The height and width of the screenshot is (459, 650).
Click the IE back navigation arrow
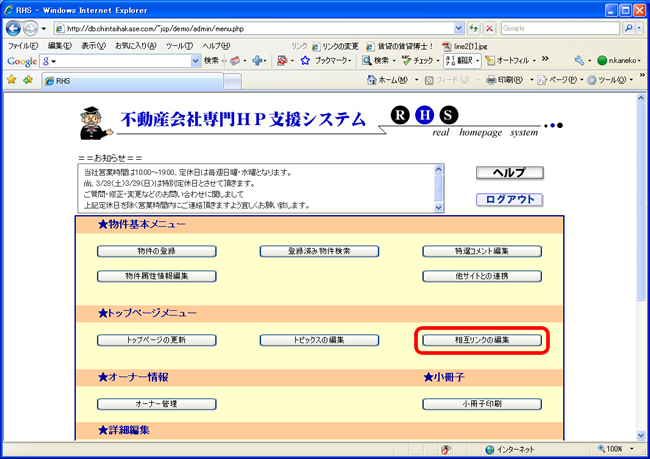pos(15,29)
